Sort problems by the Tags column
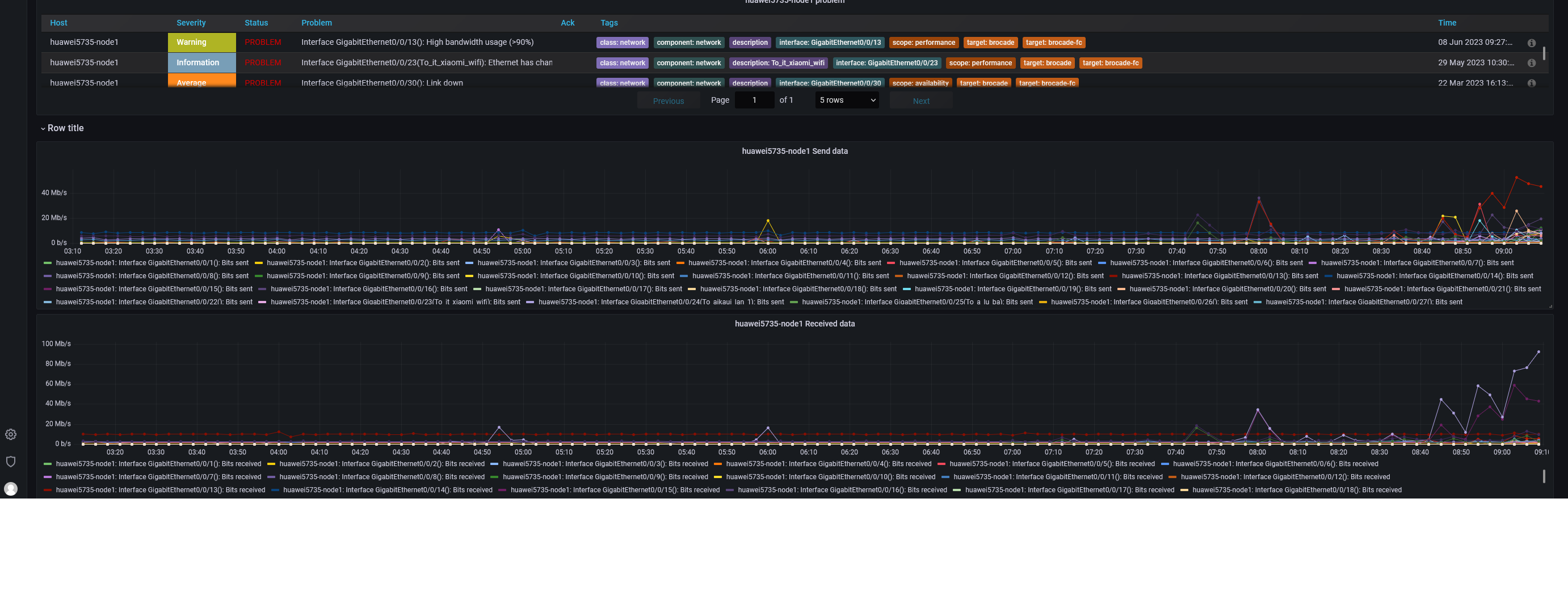The width and height of the screenshot is (1568, 599). (x=609, y=23)
